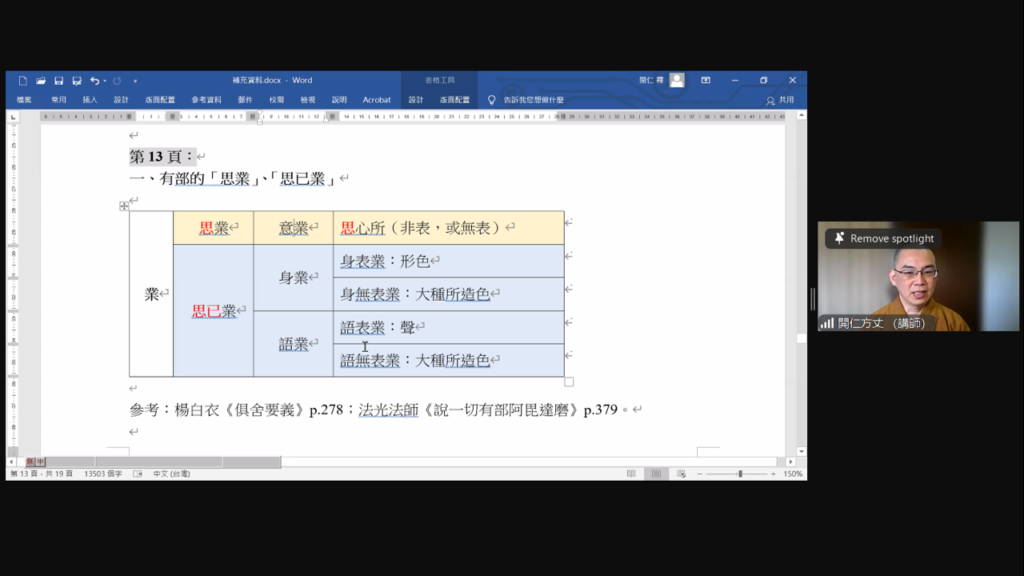Click the 共用 (Share) button

point(781,100)
